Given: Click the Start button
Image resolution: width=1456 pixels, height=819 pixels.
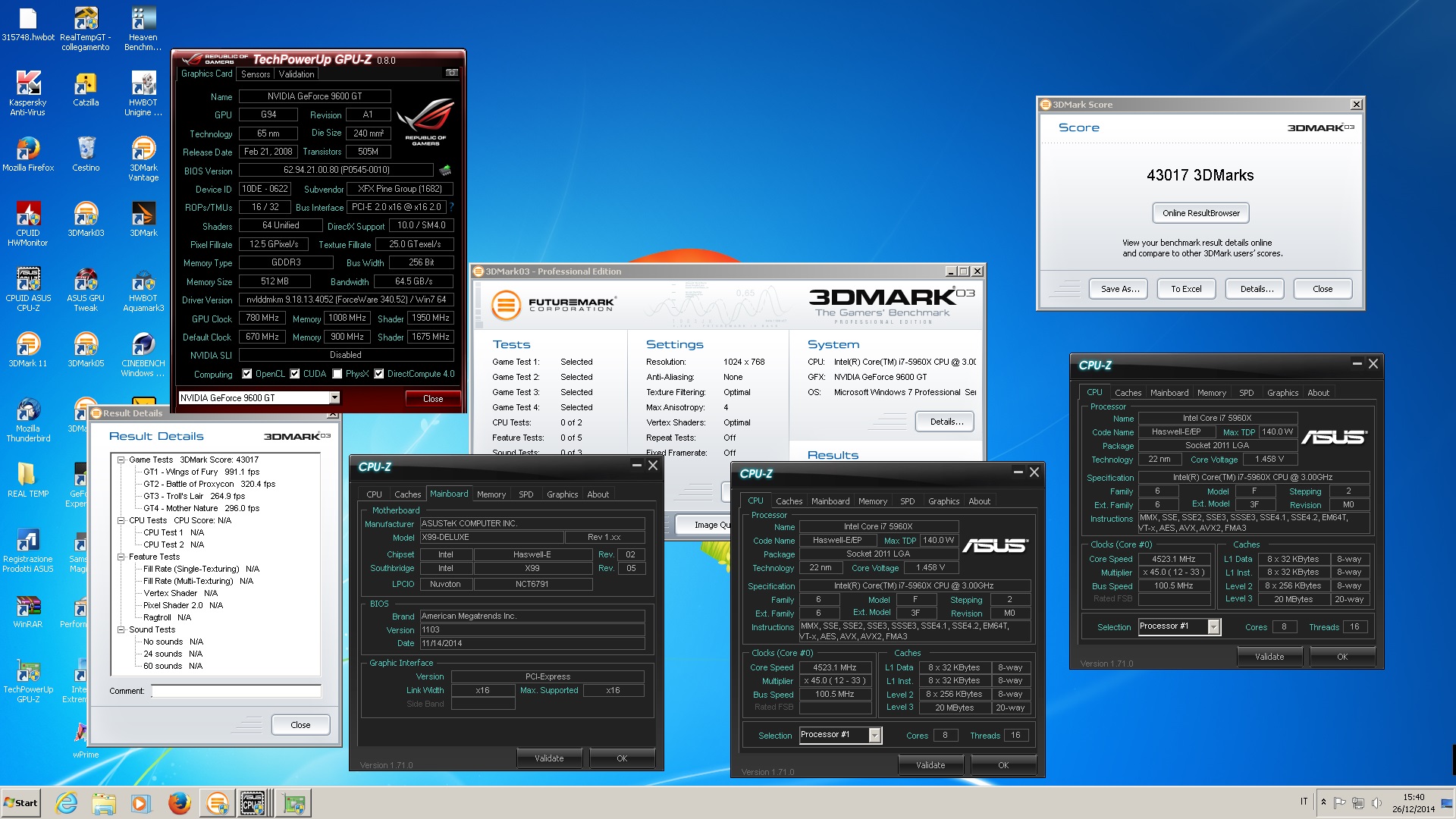Looking at the screenshot, I should click(x=20, y=803).
